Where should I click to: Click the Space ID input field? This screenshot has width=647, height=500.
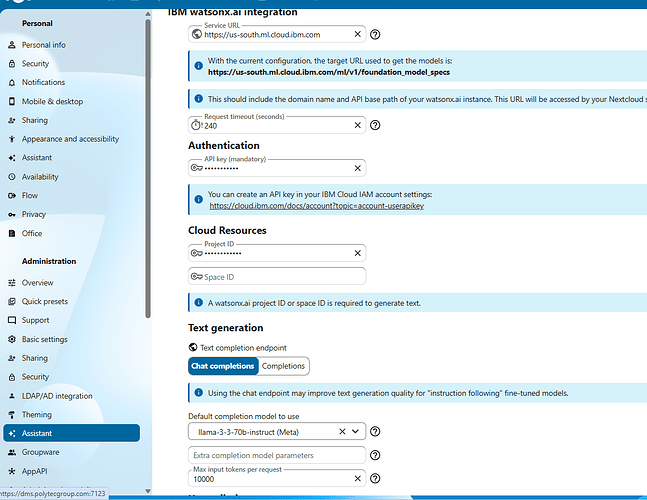pos(277,276)
